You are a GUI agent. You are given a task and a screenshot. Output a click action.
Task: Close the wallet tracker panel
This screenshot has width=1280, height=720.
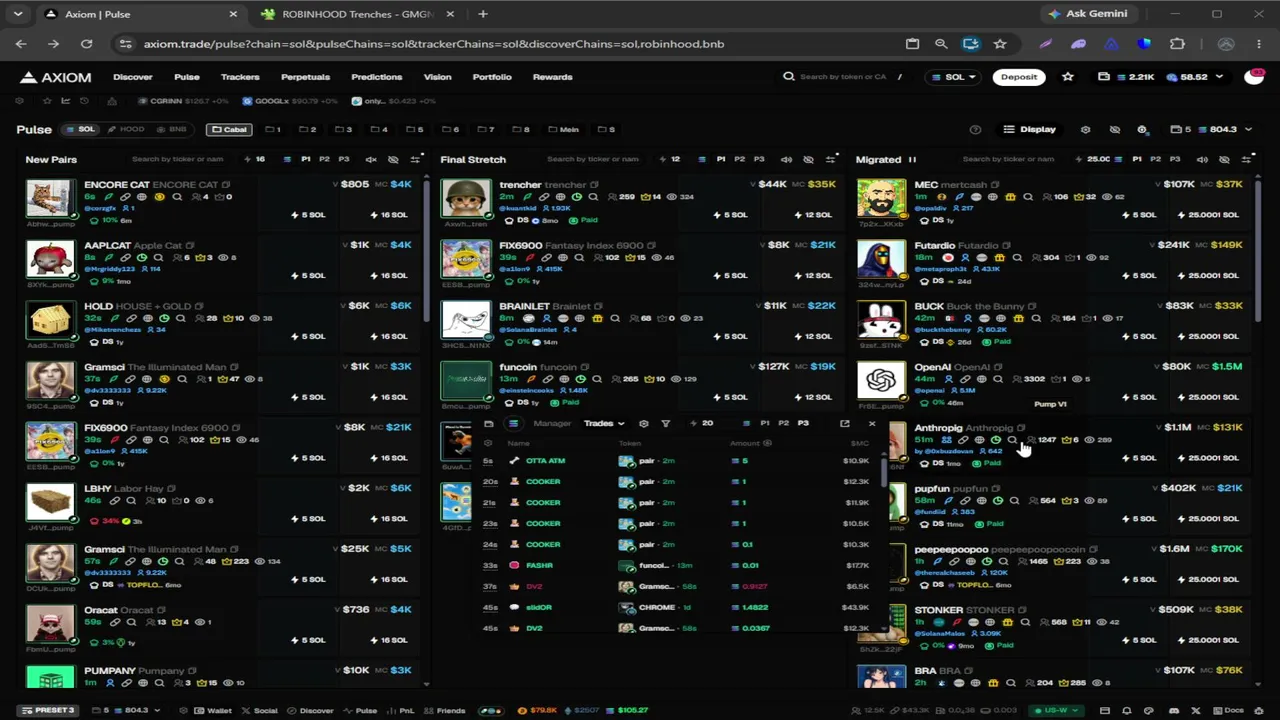pos(872,423)
